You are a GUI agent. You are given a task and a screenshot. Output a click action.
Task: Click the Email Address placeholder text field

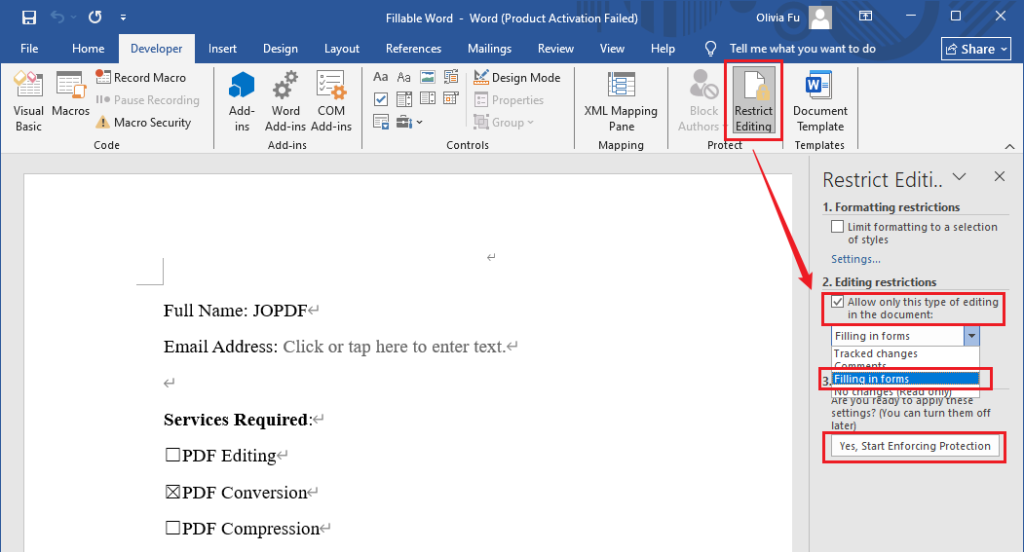pyautogui.click(x=394, y=346)
